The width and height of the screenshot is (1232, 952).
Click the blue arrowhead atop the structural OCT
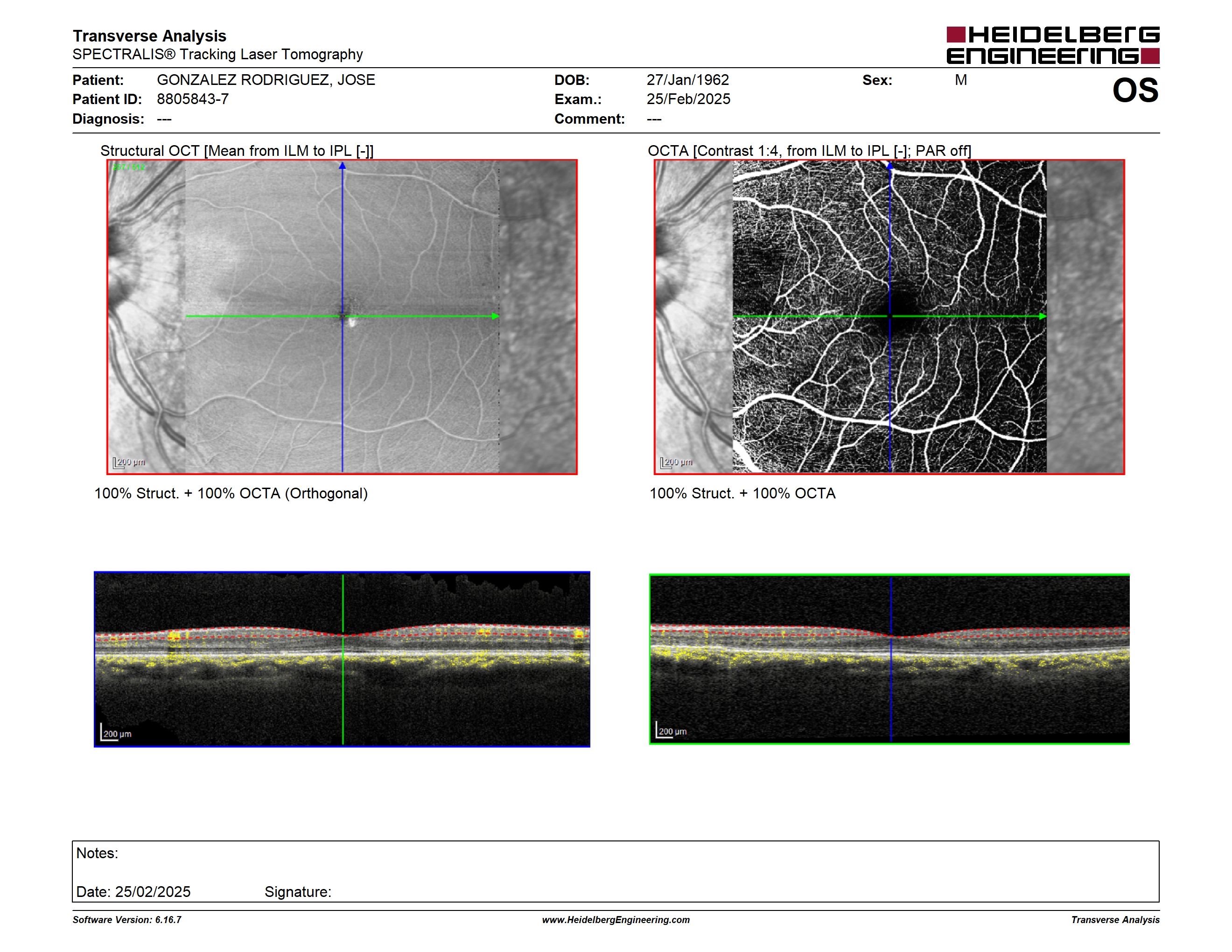tap(343, 166)
